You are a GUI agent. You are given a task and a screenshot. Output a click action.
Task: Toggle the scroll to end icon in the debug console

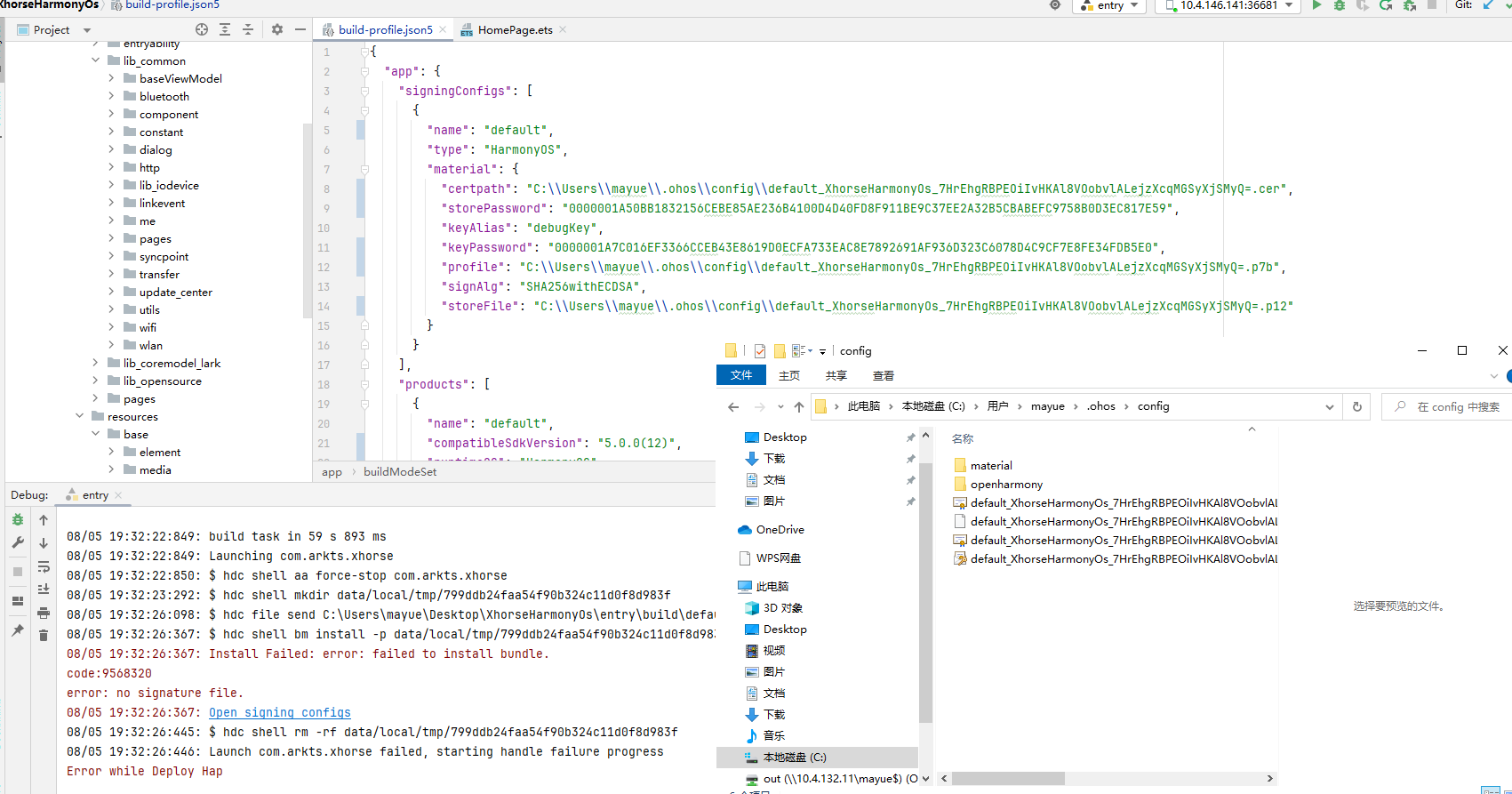pyautogui.click(x=44, y=589)
